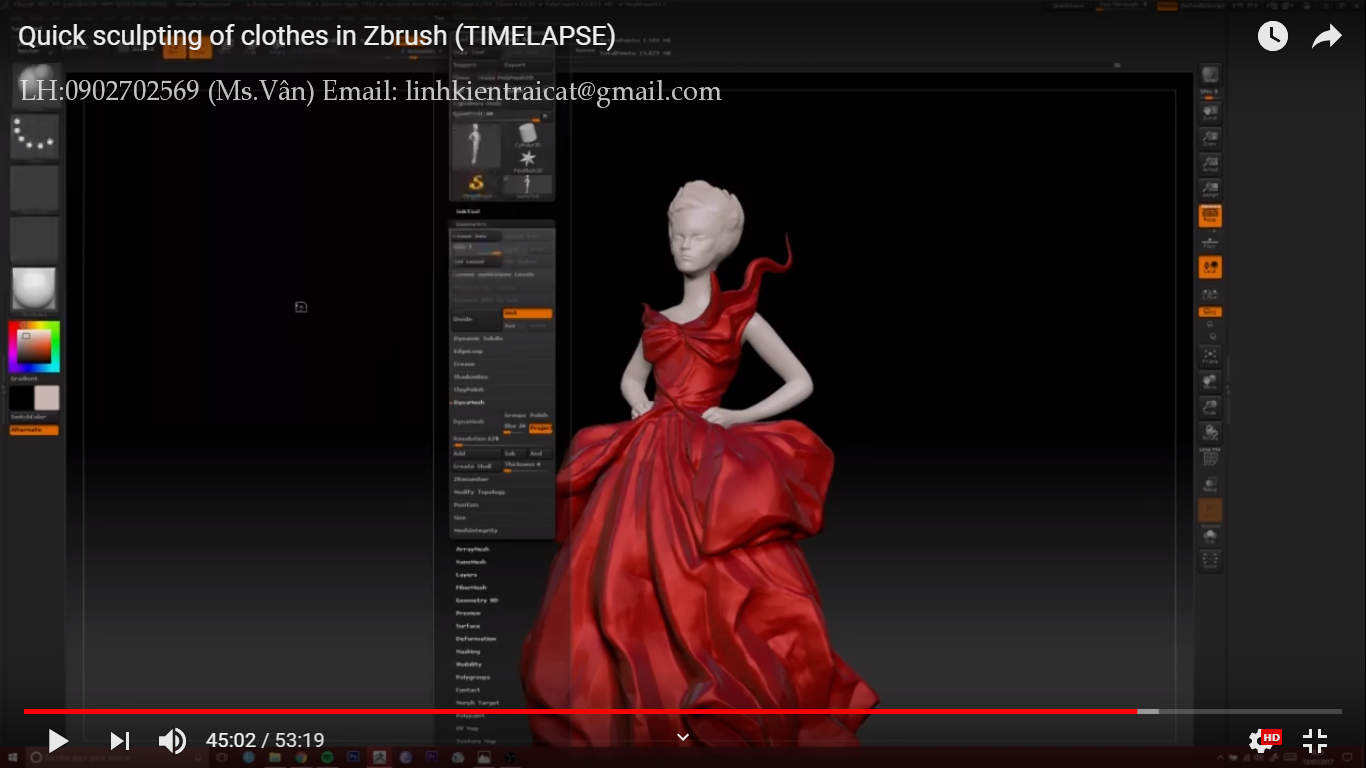Click the Scroll canvas icon
This screenshot has width=1366, height=768.
[1210, 113]
